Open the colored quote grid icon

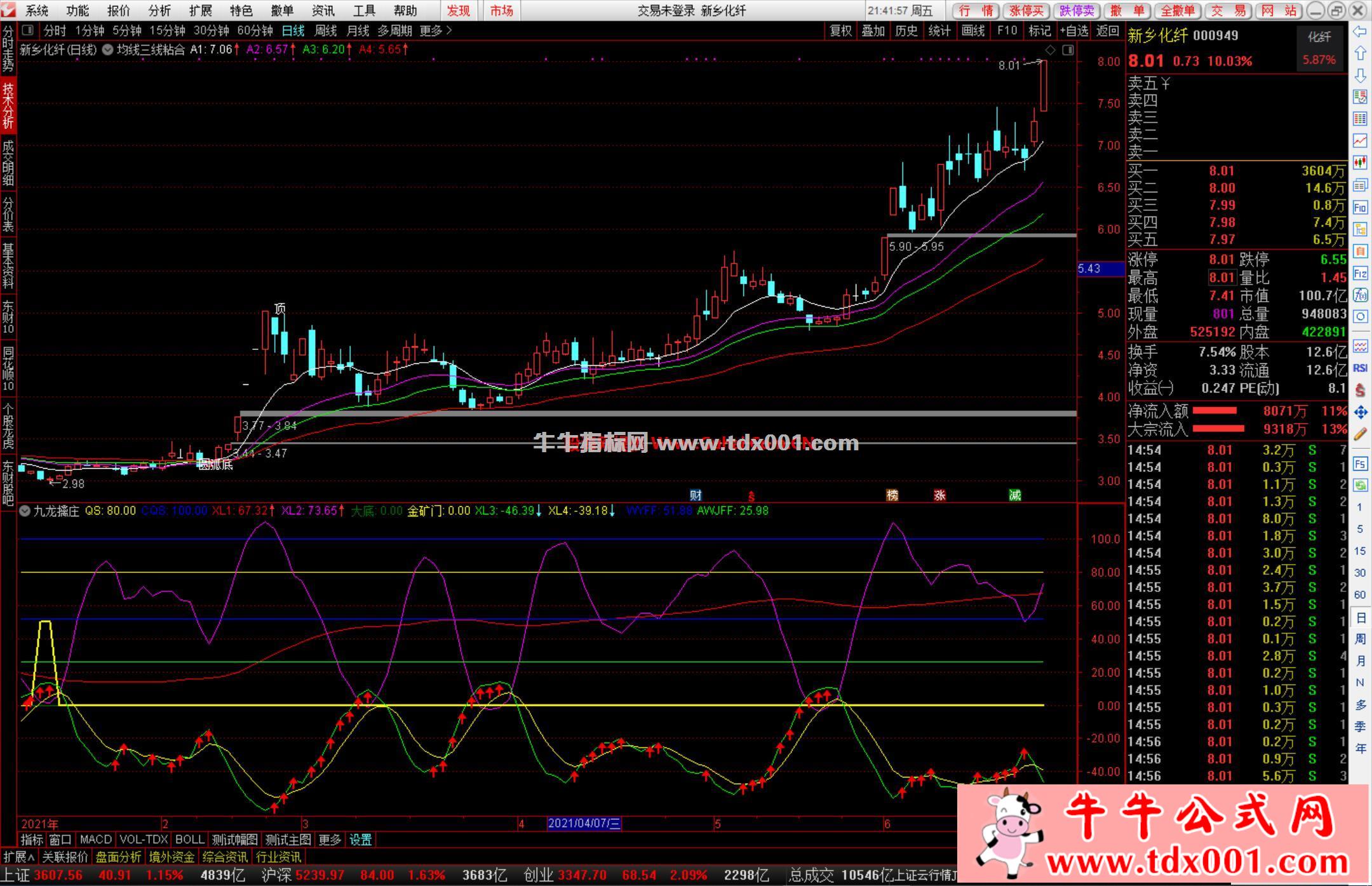coord(1360,119)
